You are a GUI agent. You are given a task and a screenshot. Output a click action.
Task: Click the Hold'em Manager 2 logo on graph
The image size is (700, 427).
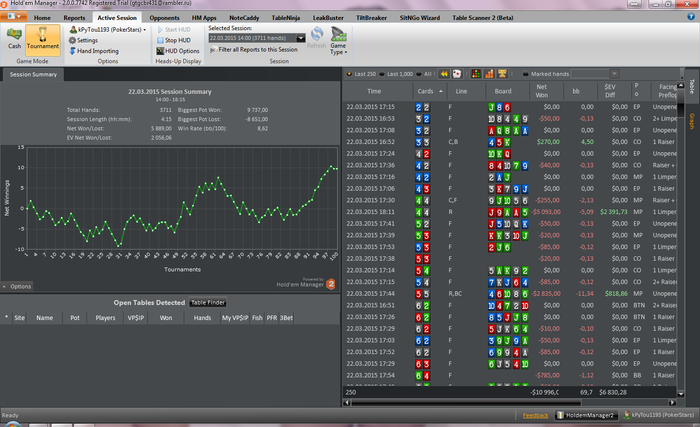[x=331, y=284]
